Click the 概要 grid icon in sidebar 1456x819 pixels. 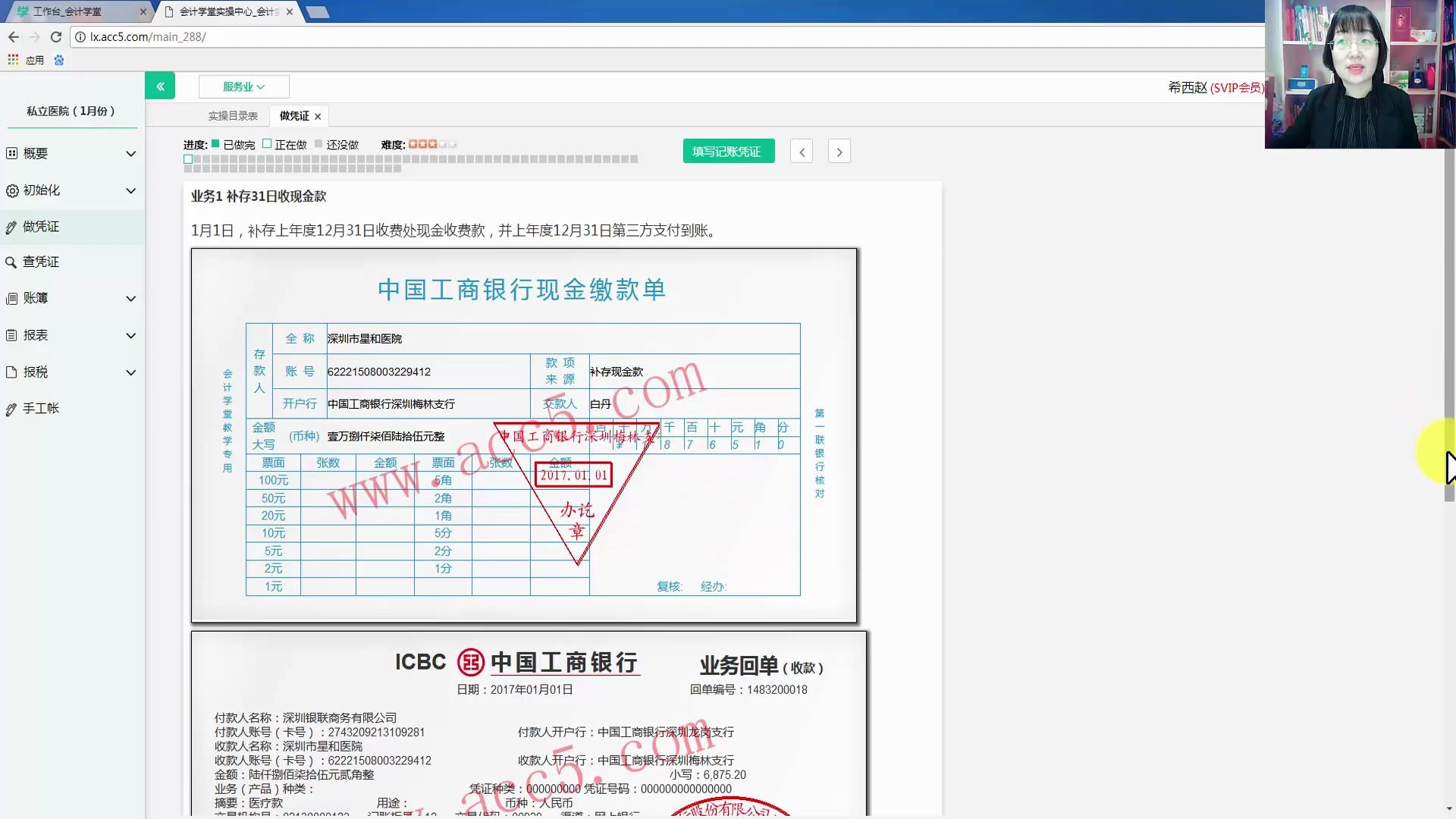click(x=11, y=153)
